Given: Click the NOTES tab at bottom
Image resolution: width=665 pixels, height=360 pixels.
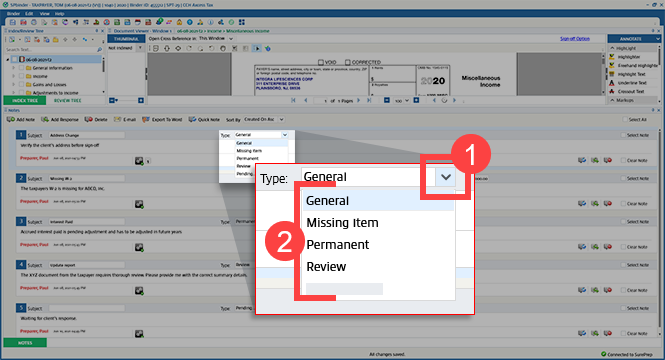Looking at the screenshot, I should pyautogui.click(x=25, y=343).
